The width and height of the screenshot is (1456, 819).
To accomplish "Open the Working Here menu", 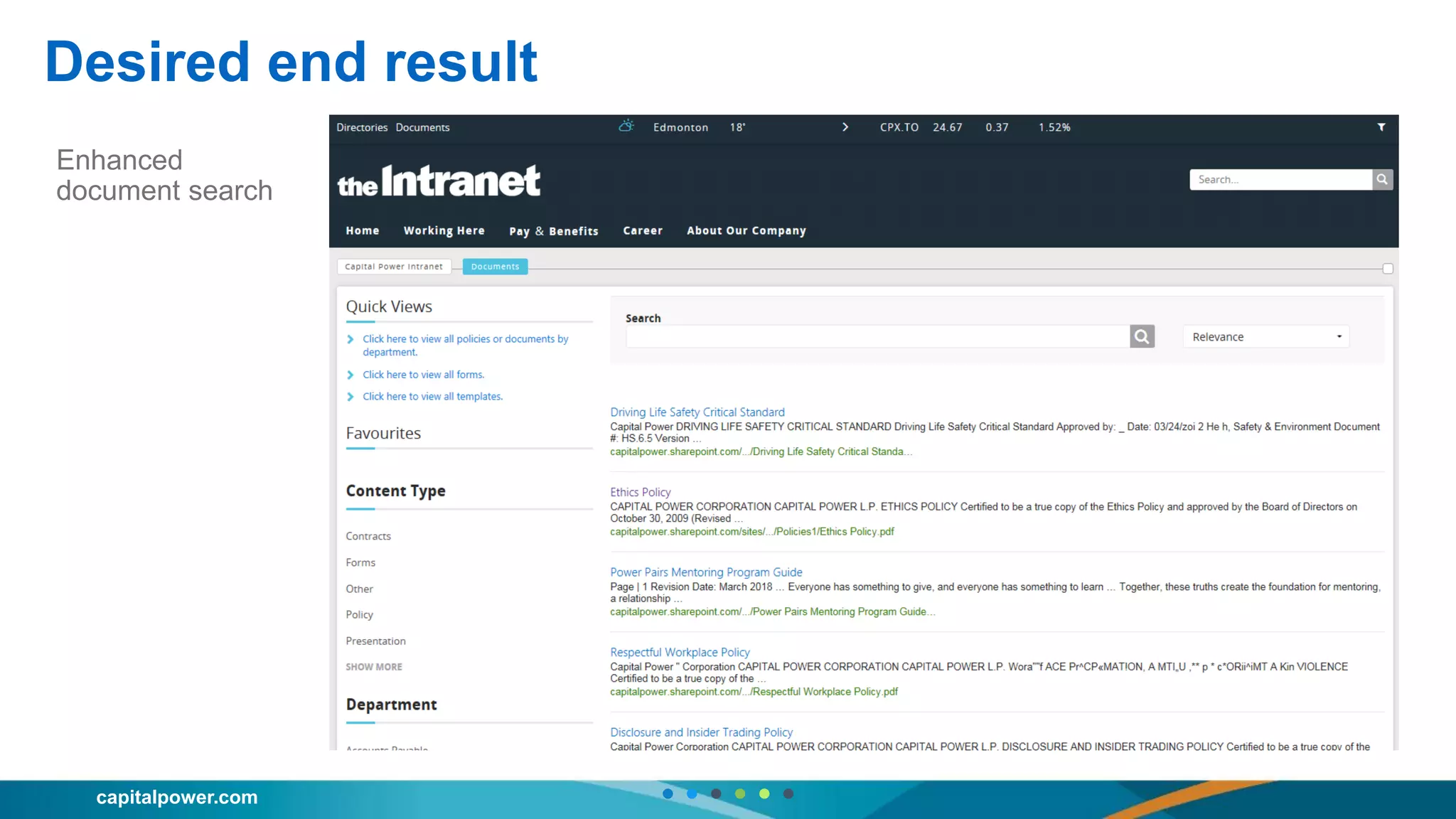I will [444, 231].
